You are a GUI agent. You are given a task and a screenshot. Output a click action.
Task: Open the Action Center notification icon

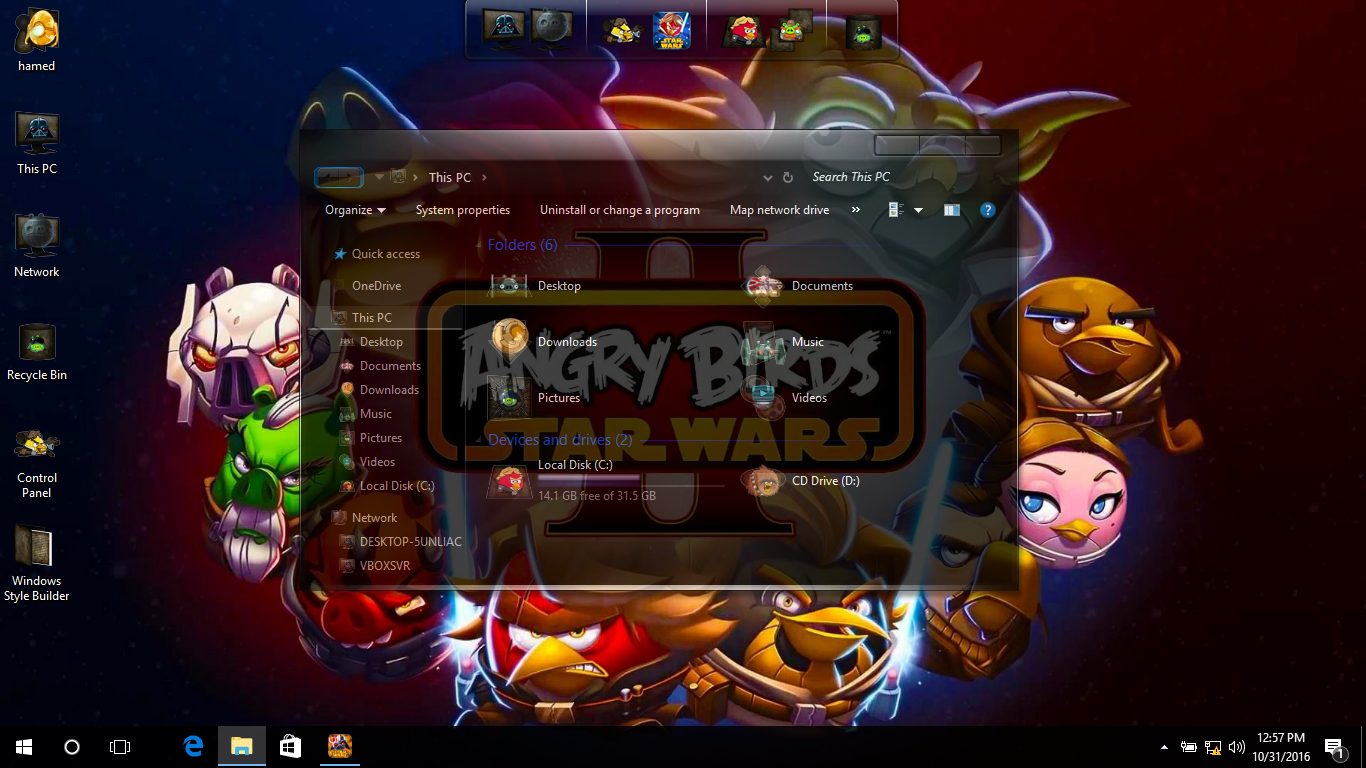click(1334, 747)
